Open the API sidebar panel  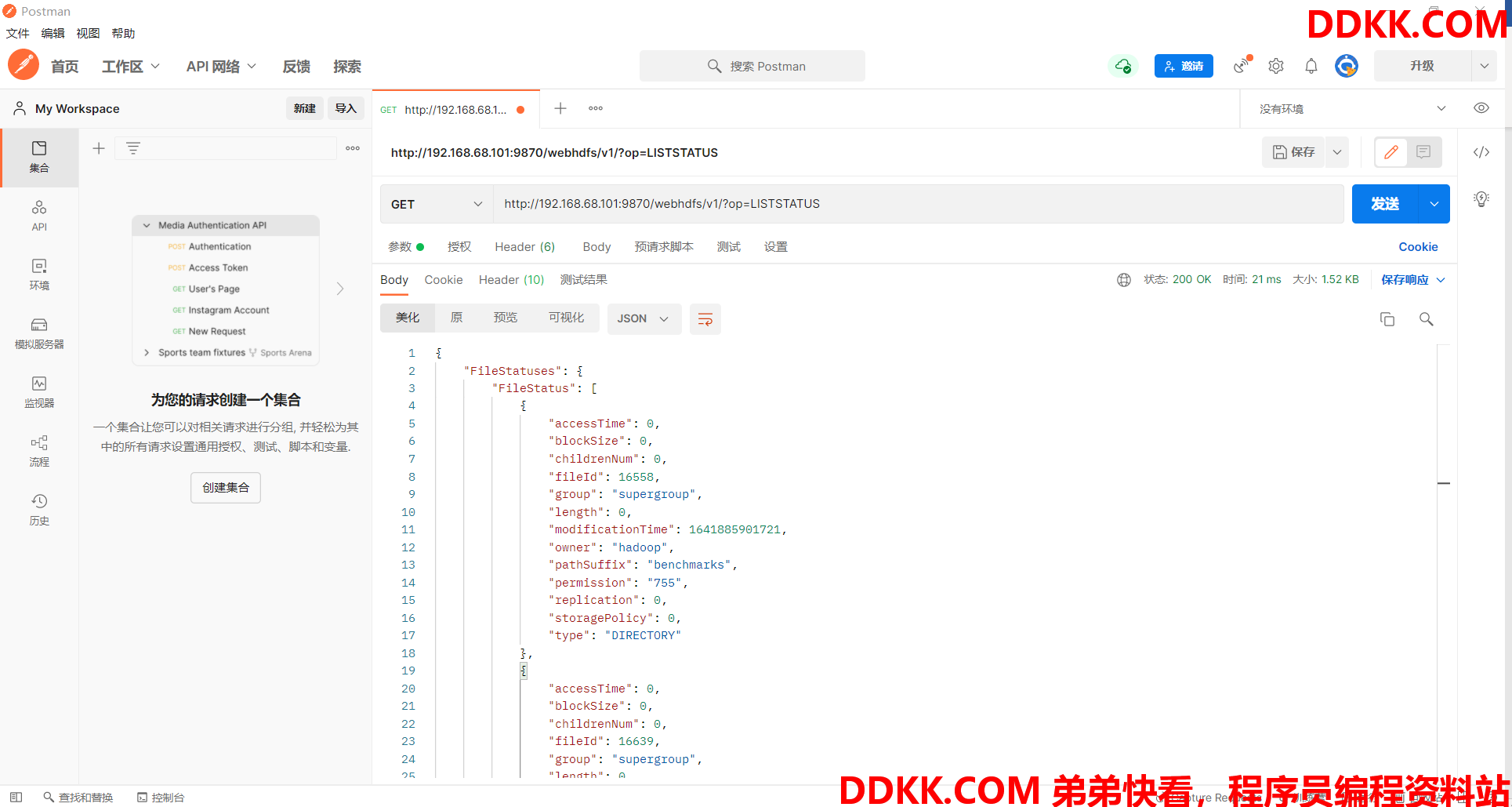coord(39,216)
